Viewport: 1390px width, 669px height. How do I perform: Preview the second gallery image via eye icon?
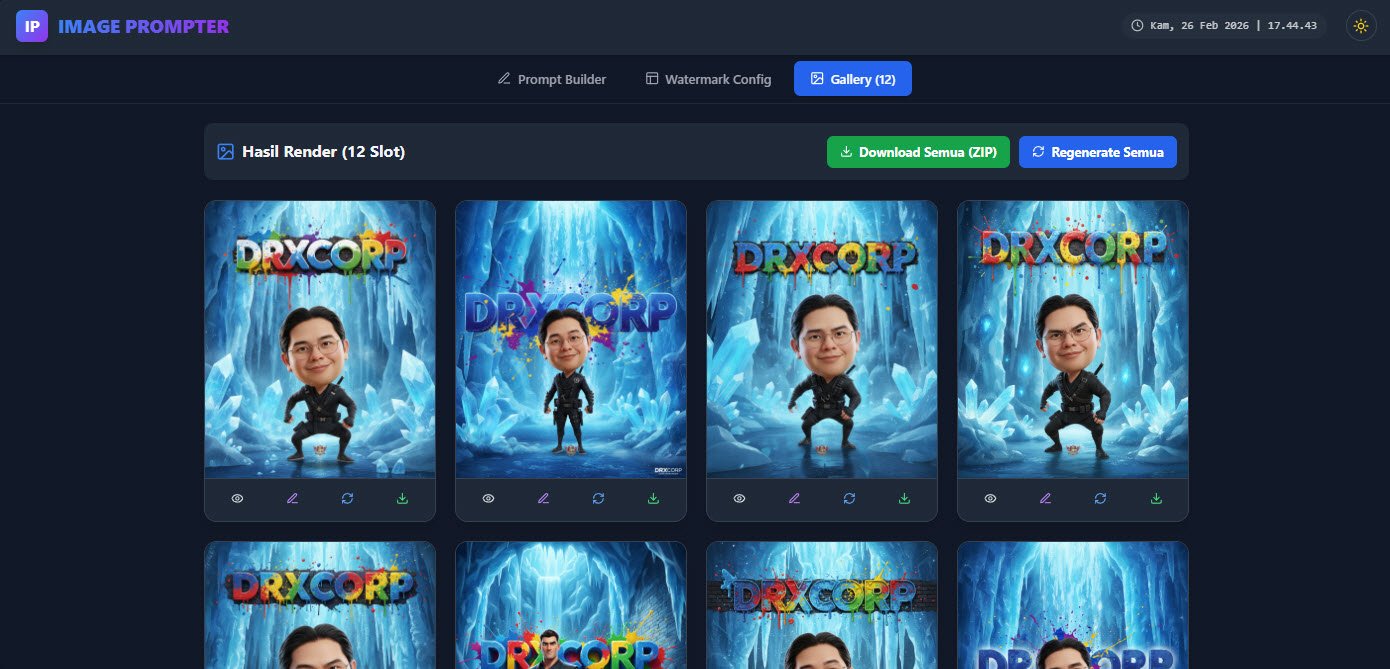488,498
